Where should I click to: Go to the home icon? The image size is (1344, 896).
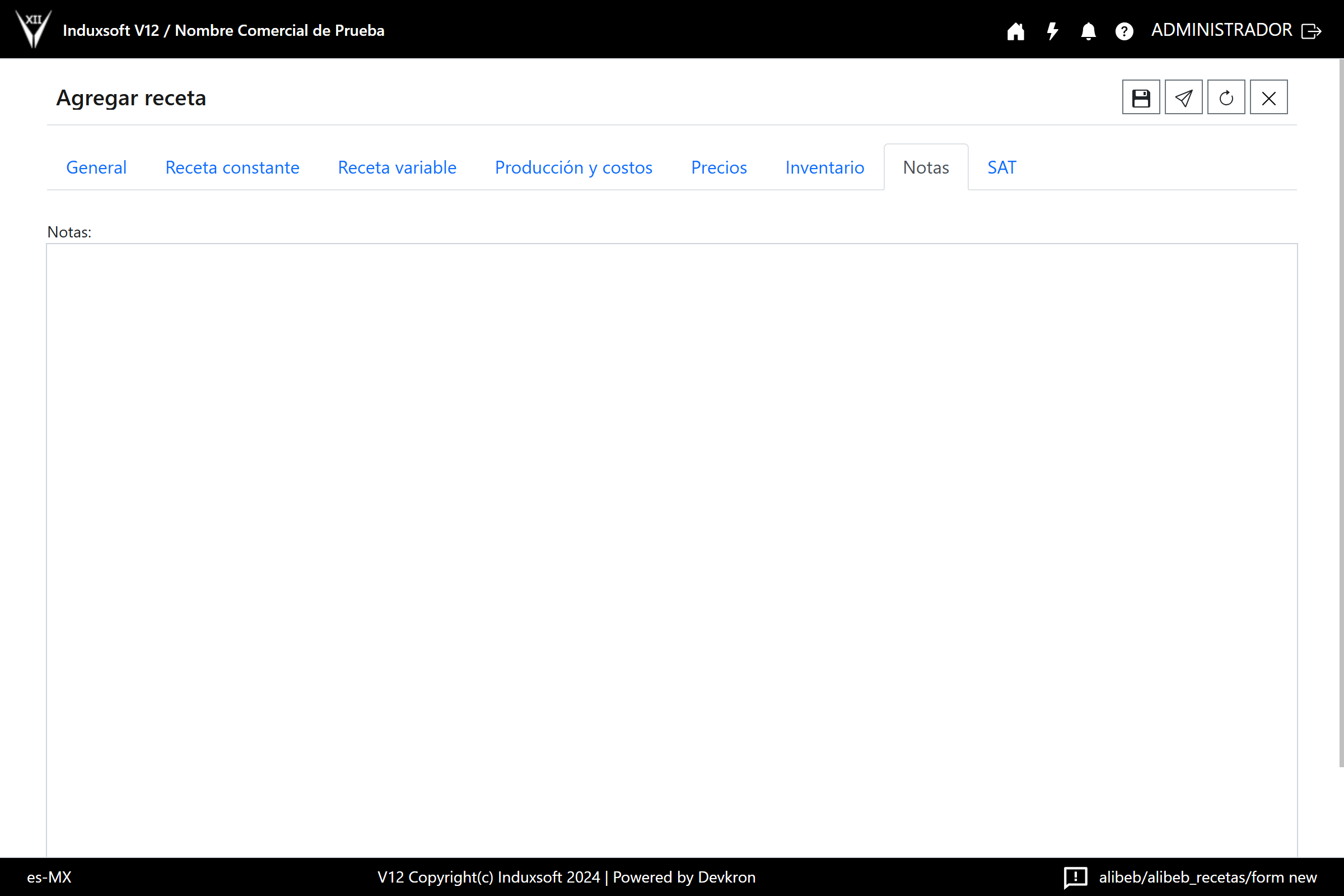[1015, 31]
